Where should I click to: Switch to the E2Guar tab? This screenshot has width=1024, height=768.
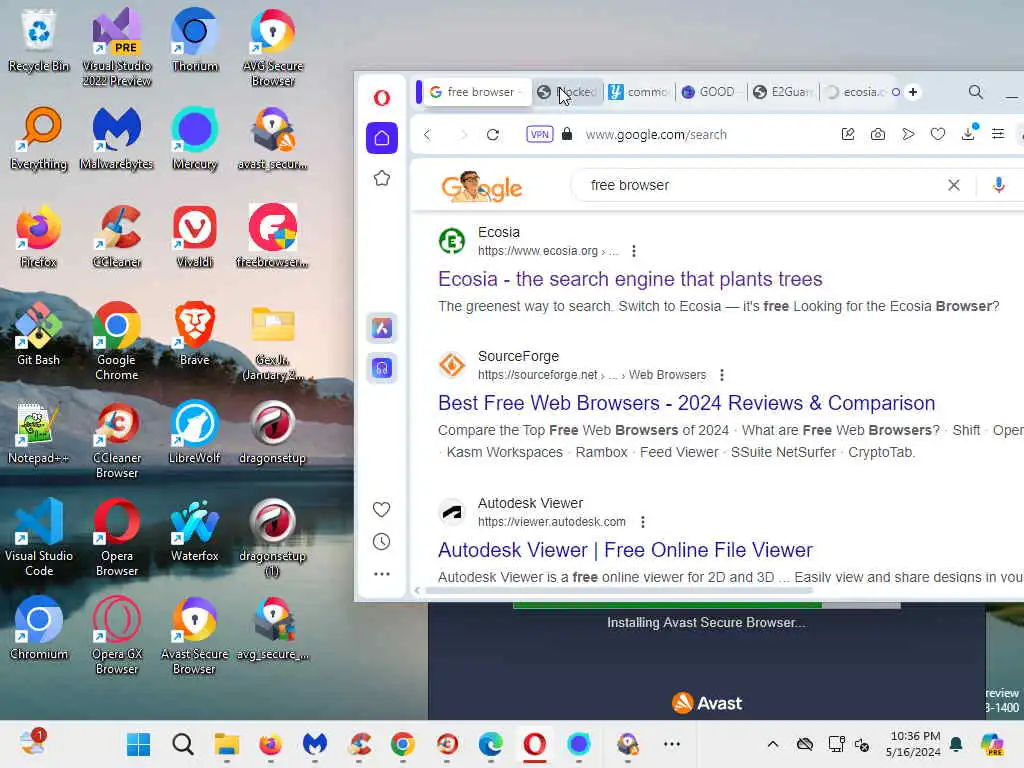tap(782, 92)
